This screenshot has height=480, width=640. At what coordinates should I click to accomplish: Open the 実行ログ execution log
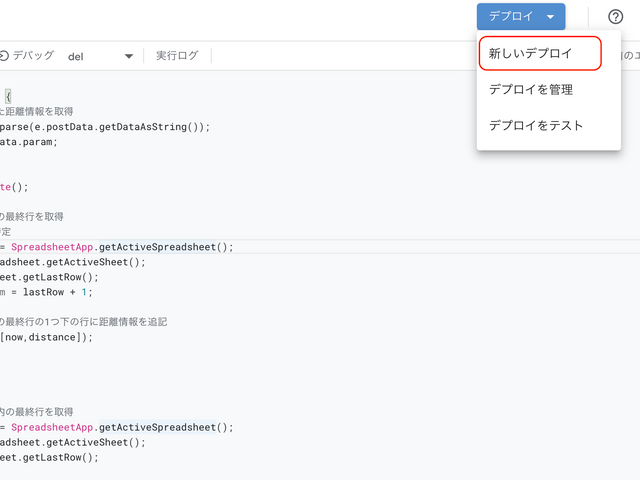[177, 56]
